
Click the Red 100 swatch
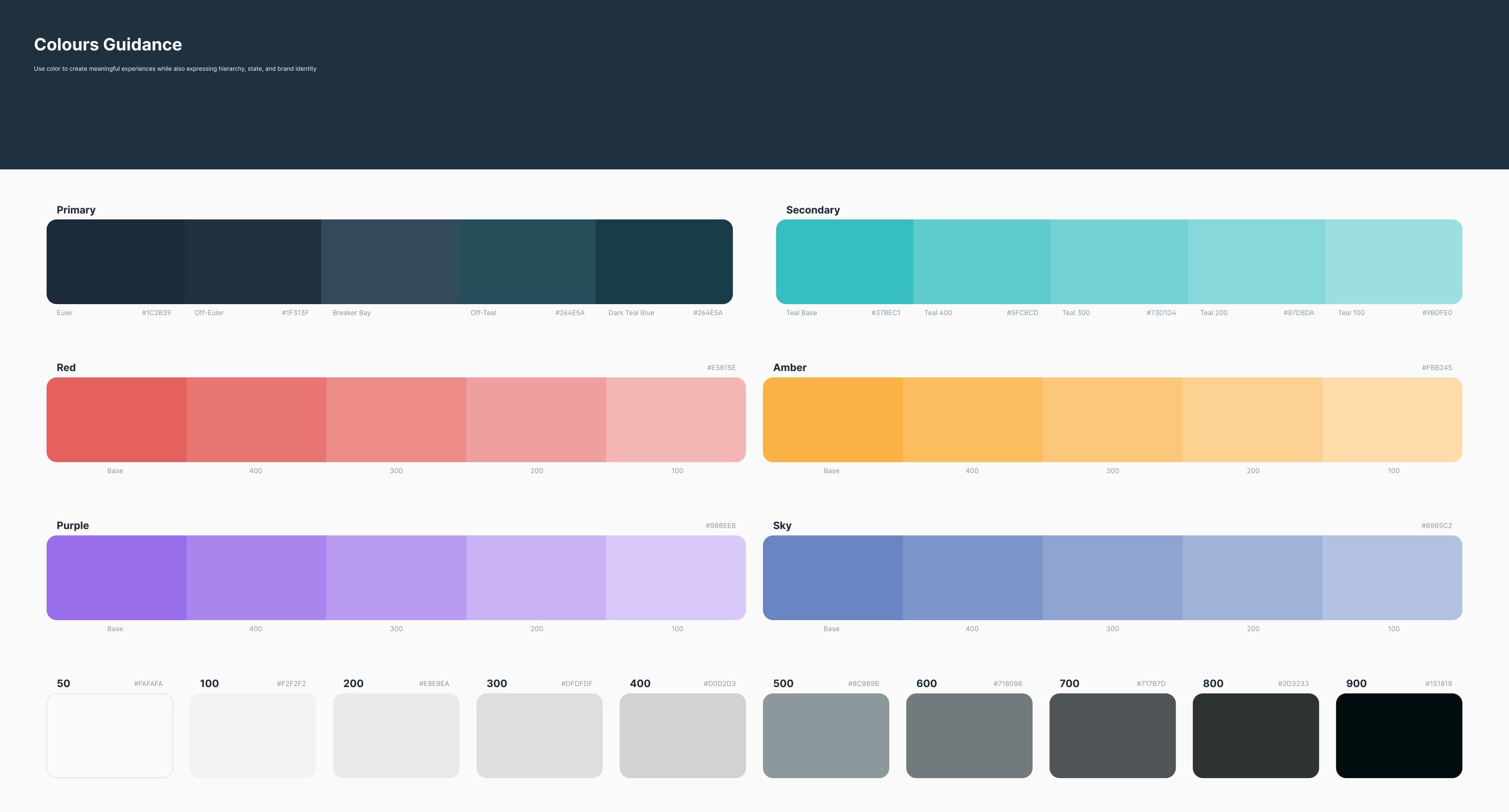[x=675, y=419]
